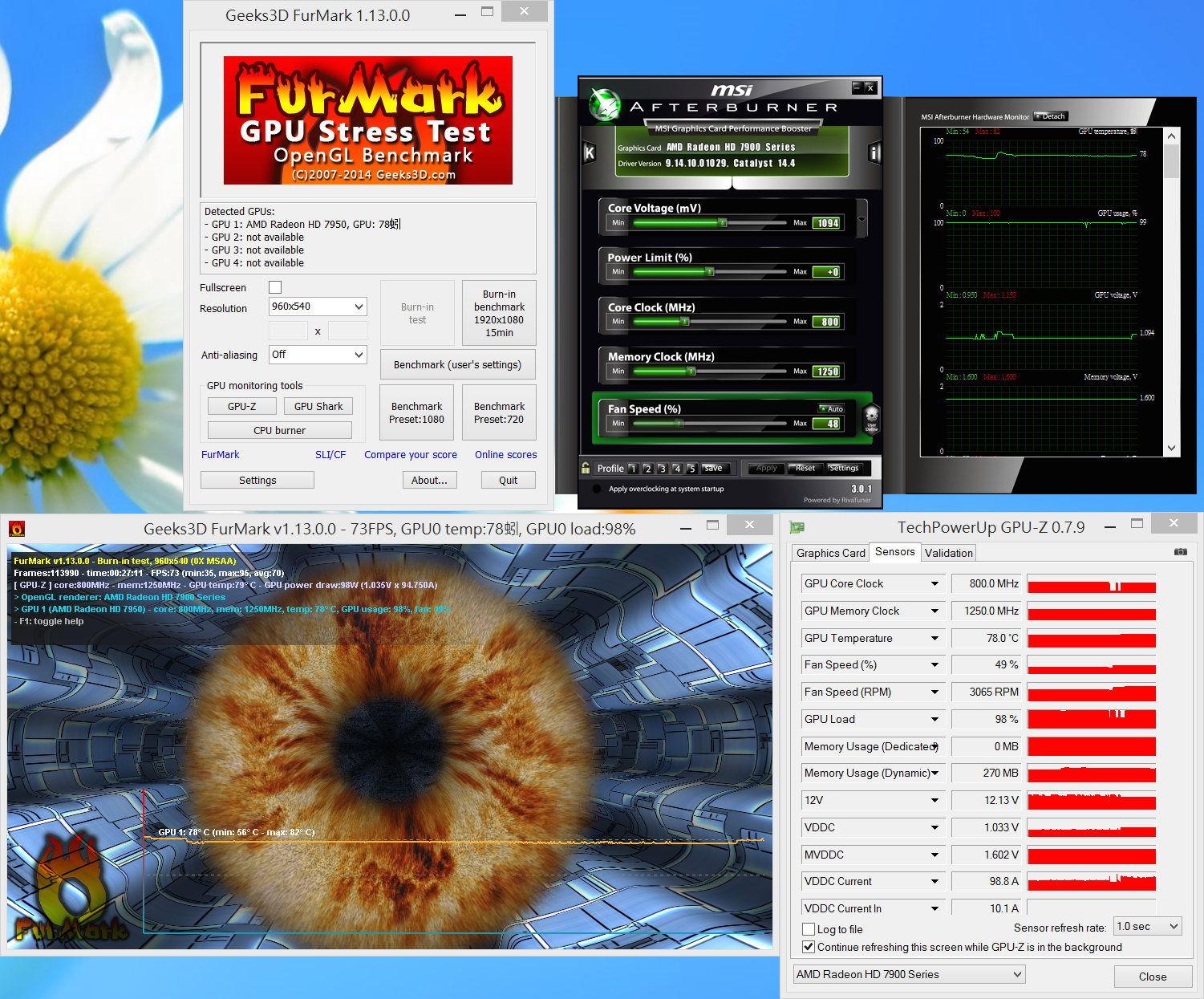Click the hardware monitor vertical scrollbar thumb
Screen dimensions: 1204x999
coord(1172,162)
